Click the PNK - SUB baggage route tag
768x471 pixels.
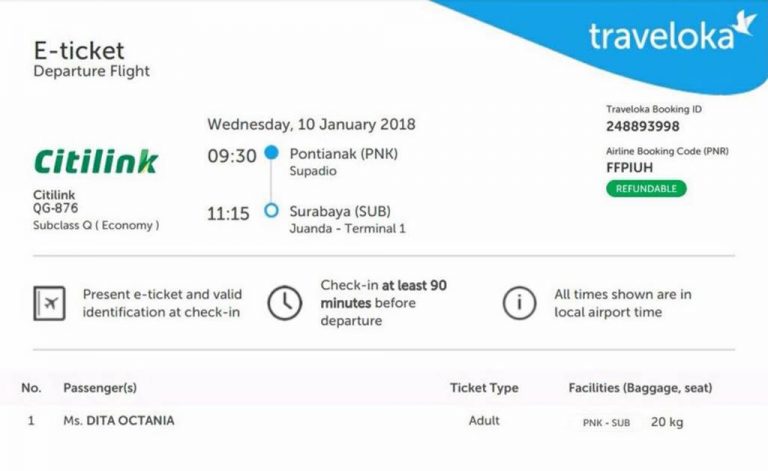coord(606,423)
